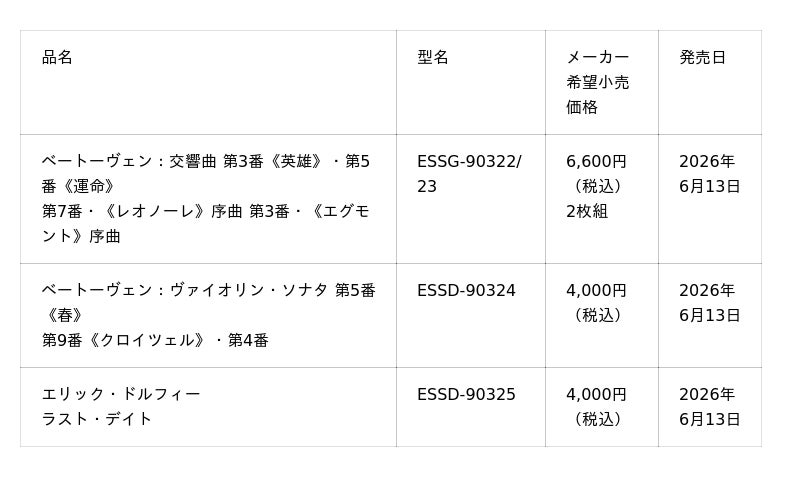Click the 型名 column header
The width and height of the screenshot is (800, 477).
(433, 58)
